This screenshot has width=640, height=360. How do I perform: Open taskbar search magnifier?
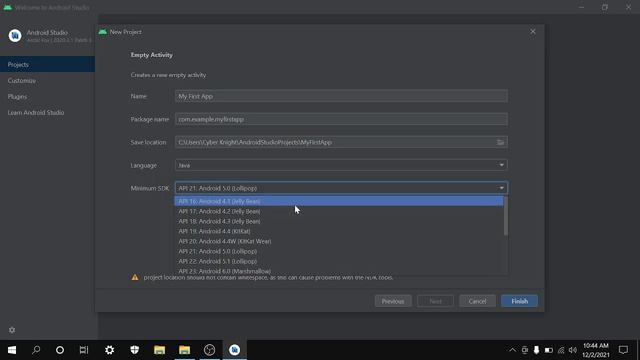[x=36, y=350]
